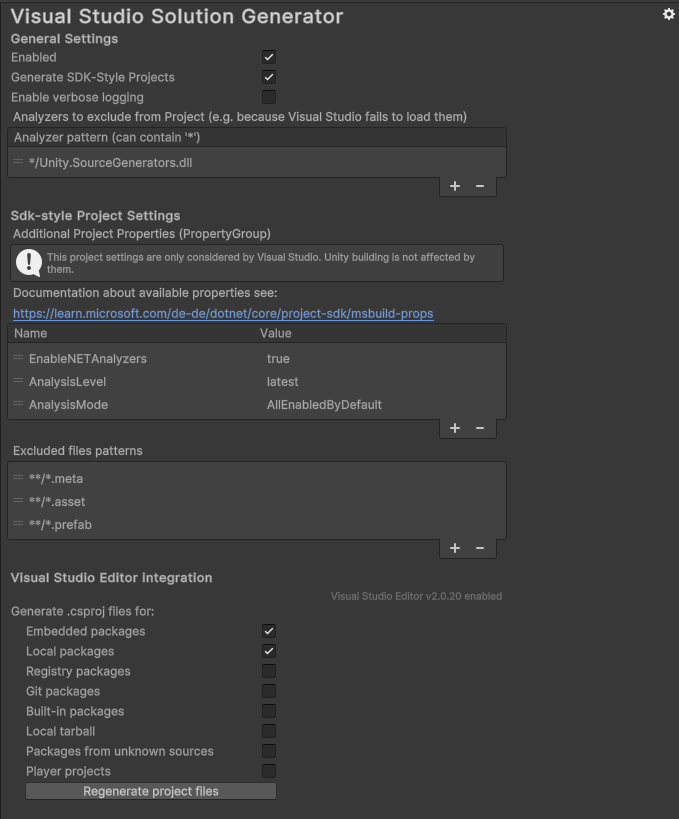This screenshot has width=679, height=819.
Task: Remove the selected analyzer pattern entry
Action: point(480,186)
